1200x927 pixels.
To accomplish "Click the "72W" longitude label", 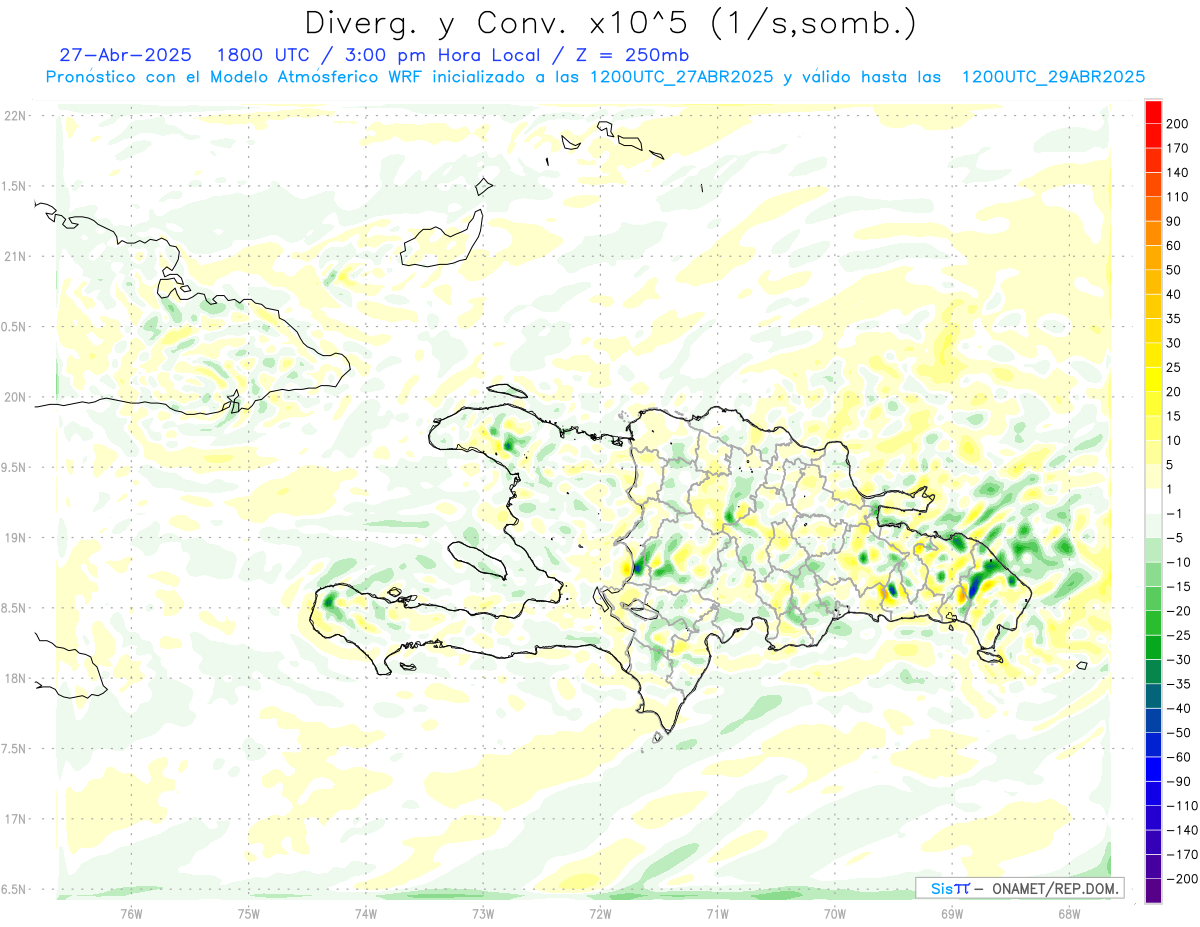I will (x=600, y=914).
